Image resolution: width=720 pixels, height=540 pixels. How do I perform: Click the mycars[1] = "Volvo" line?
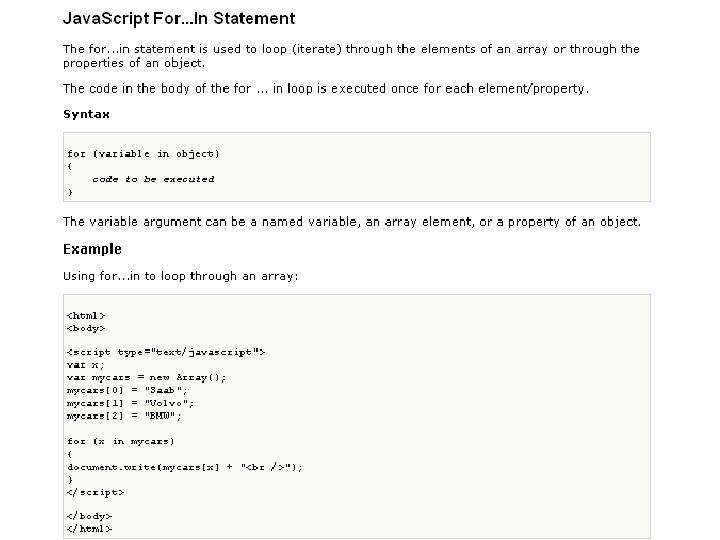pos(130,402)
